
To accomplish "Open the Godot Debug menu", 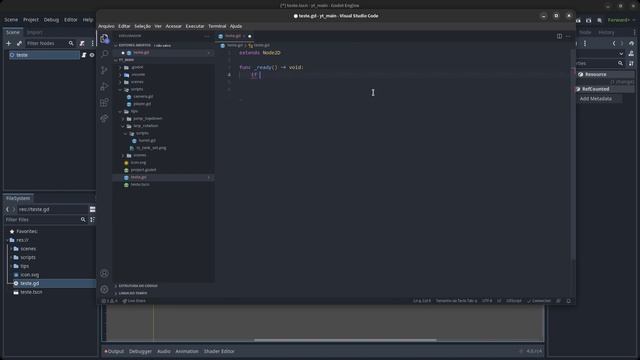I will point(51,20).
